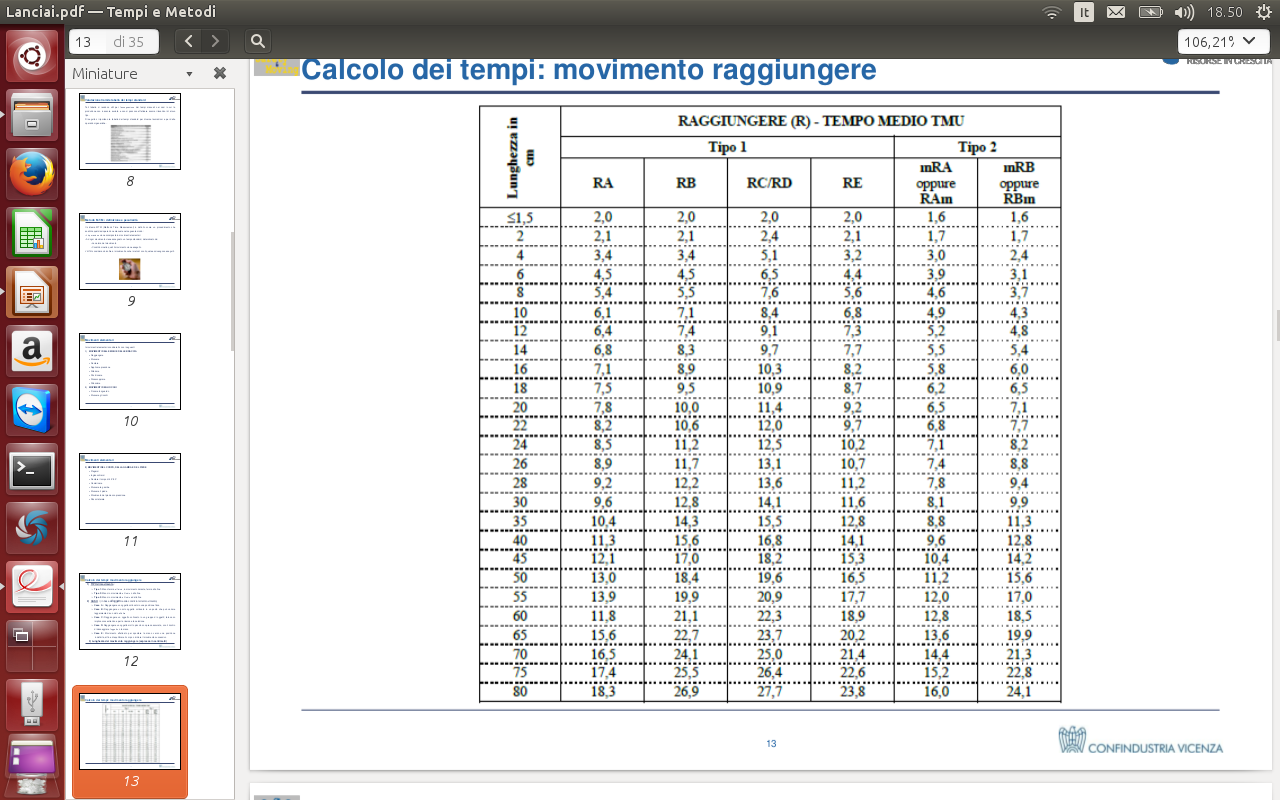Open the clock showing 18.50

1225,12
